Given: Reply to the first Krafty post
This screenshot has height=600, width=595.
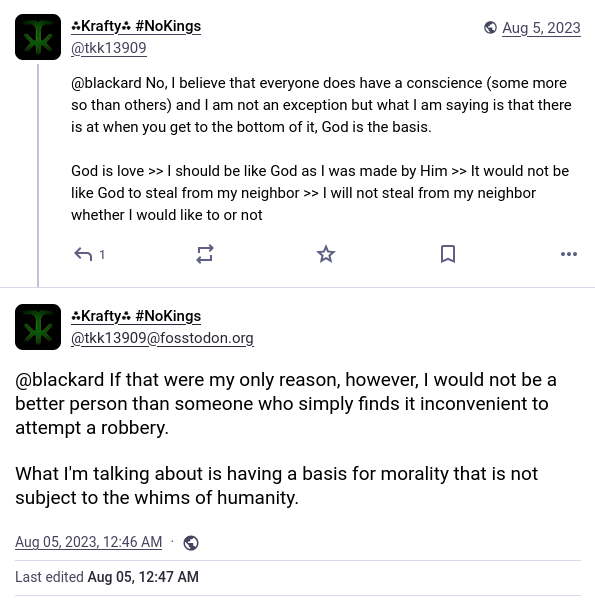Looking at the screenshot, I should tap(83, 254).
